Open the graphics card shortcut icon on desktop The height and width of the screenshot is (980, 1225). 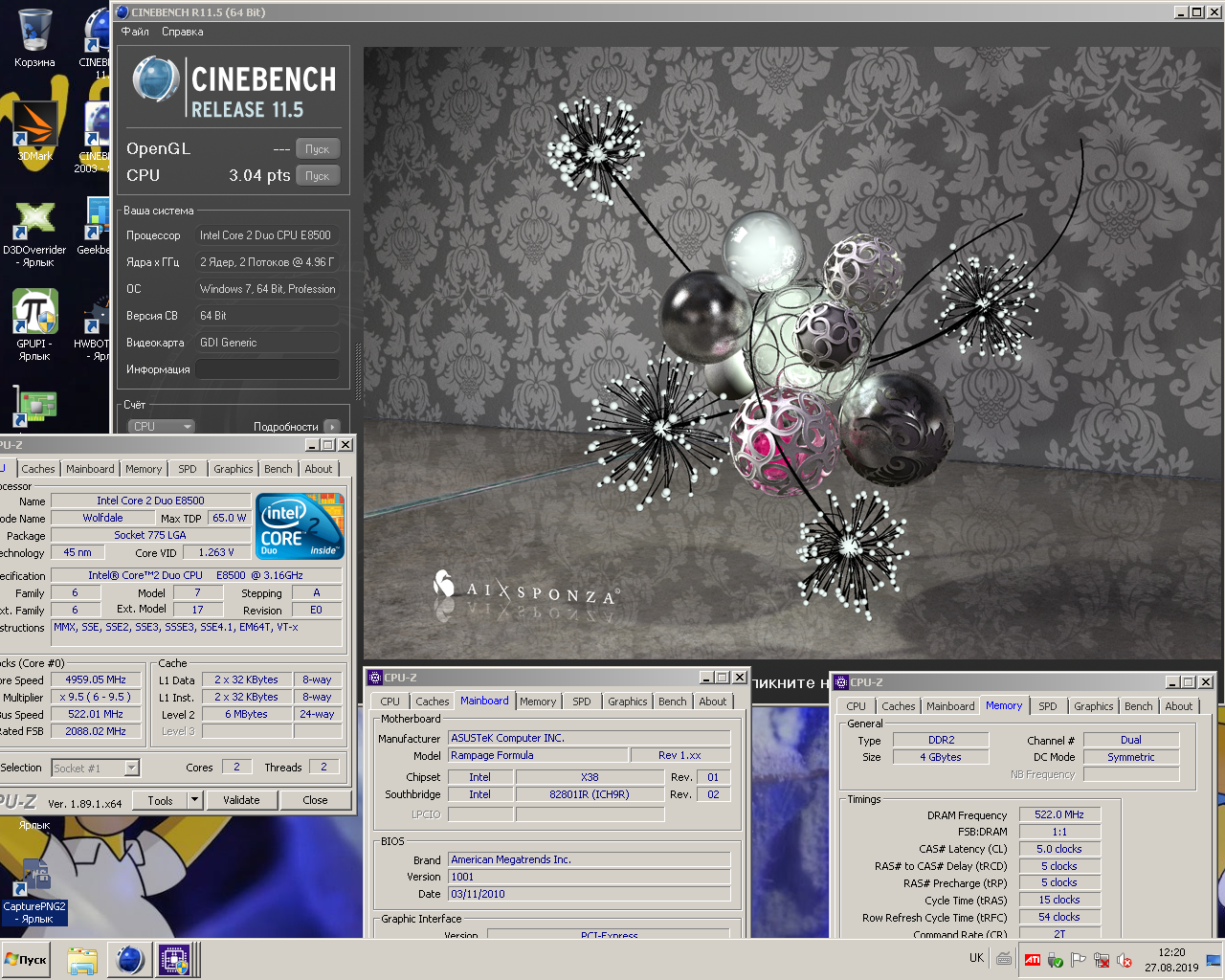tap(34, 405)
